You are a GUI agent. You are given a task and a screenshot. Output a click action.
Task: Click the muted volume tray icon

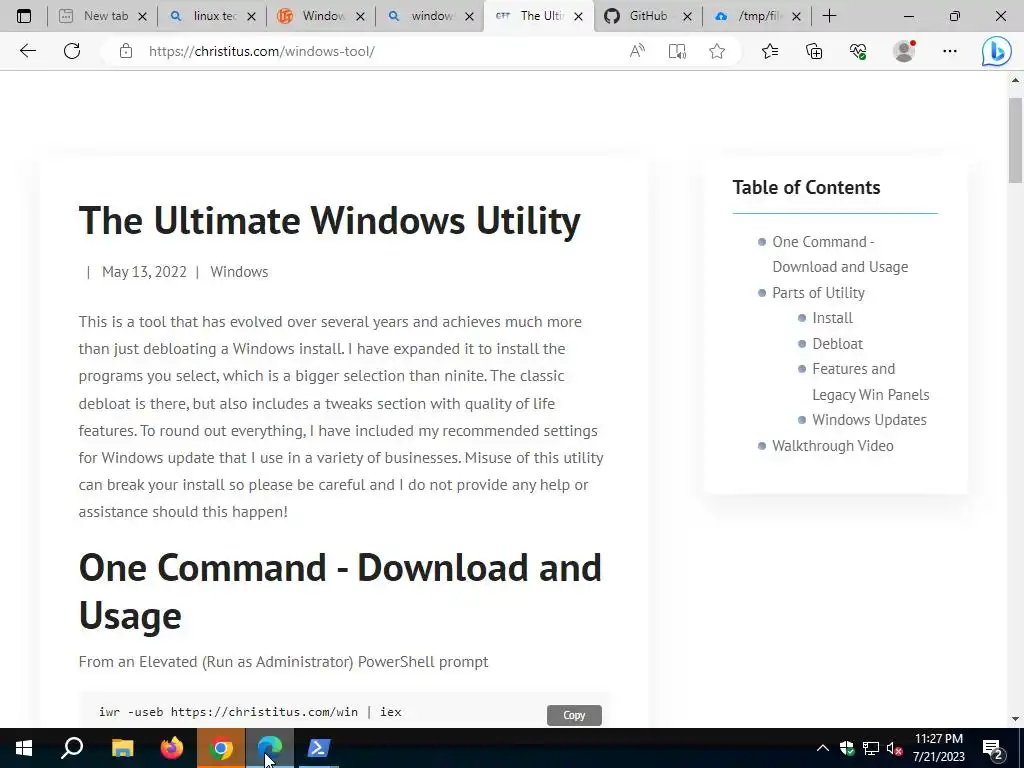894,748
